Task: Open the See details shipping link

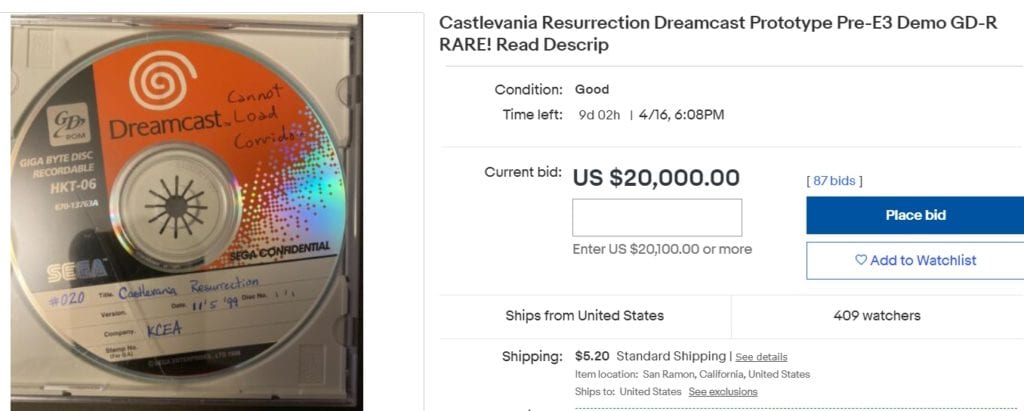Action: tap(761, 357)
